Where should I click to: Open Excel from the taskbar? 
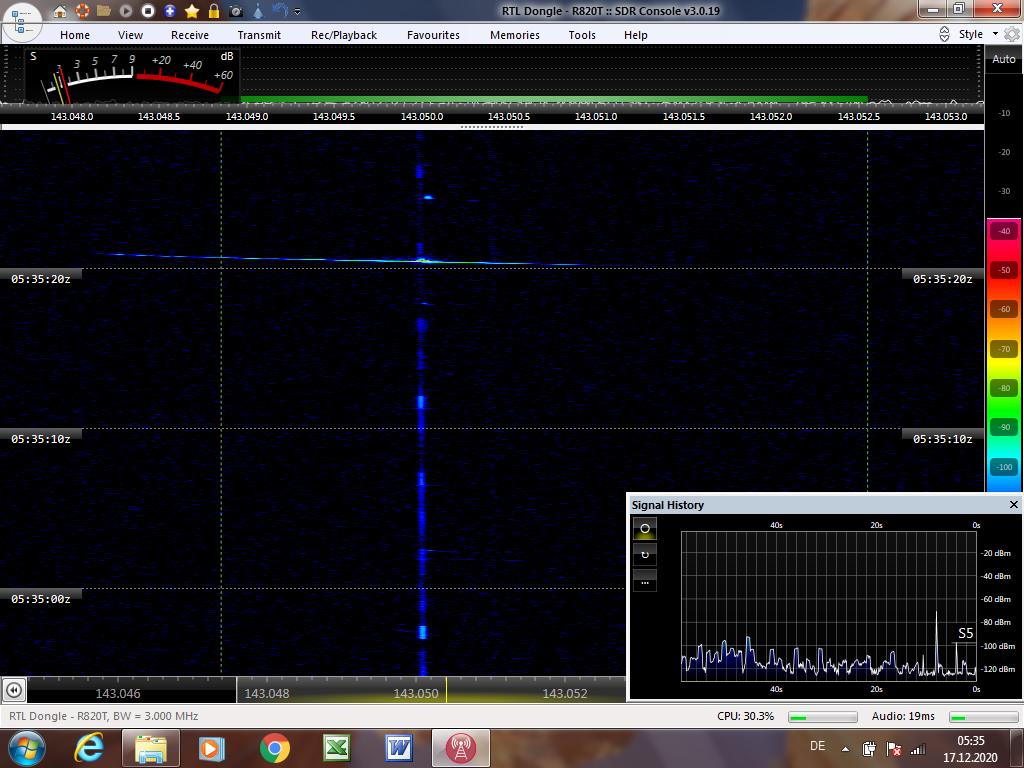pos(336,748)
